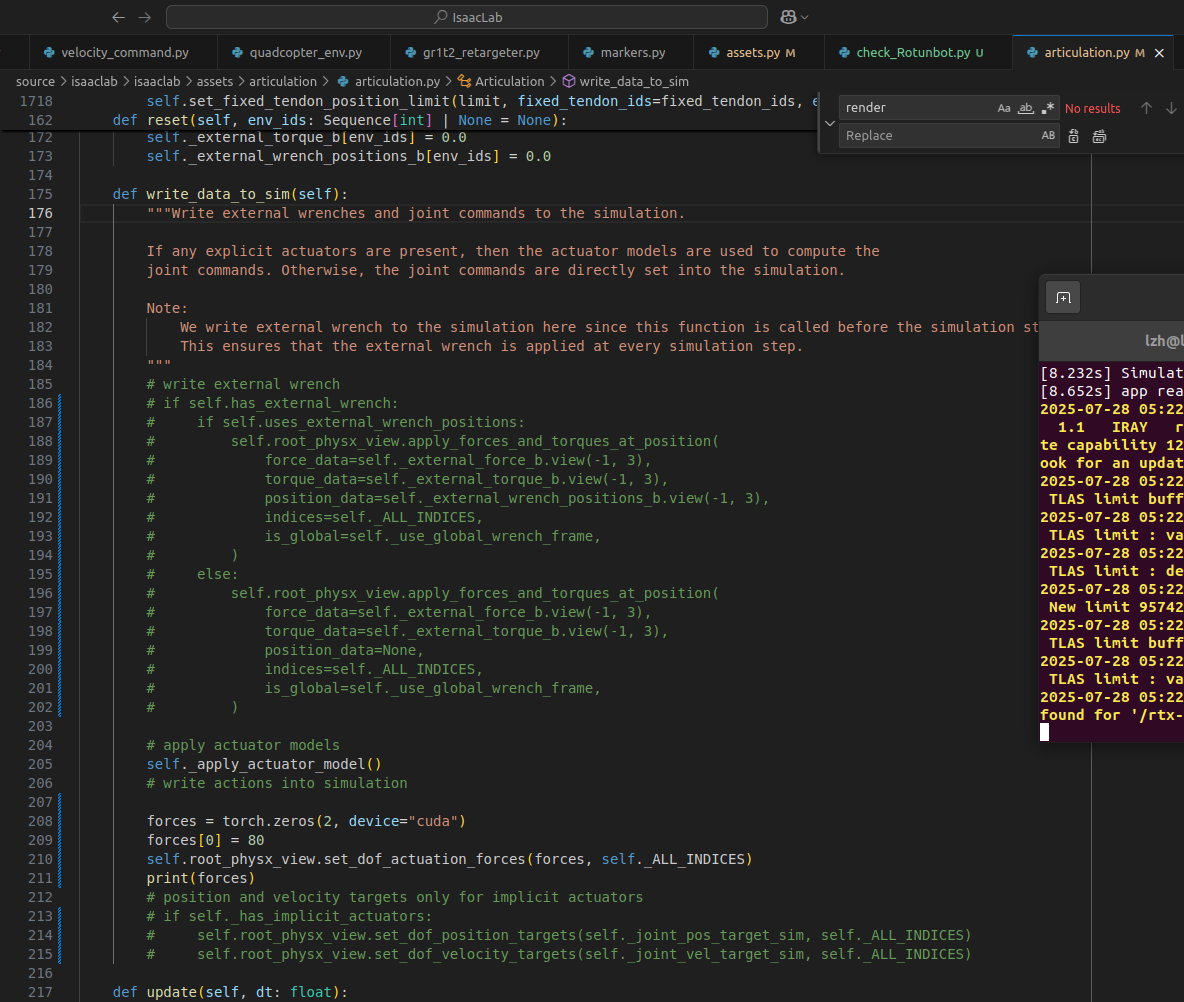
Task: Open the 'articulation' folder breadcrumb
Action: [283, 82]
